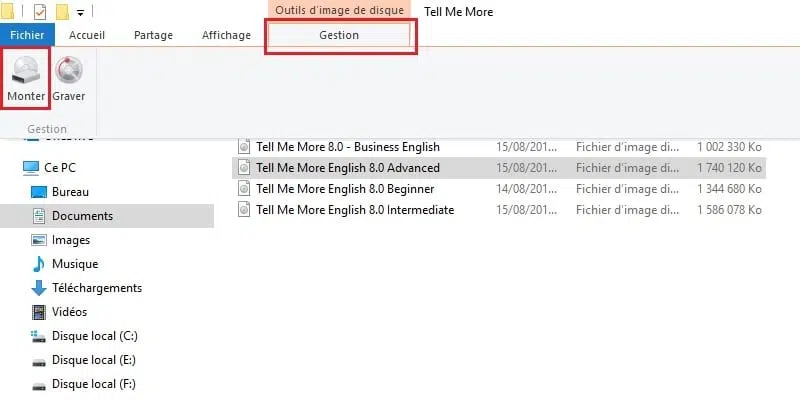Switch to the Affichage ribbon tab
The height and width of the screenshot is (403, 800).
[227, 35]
